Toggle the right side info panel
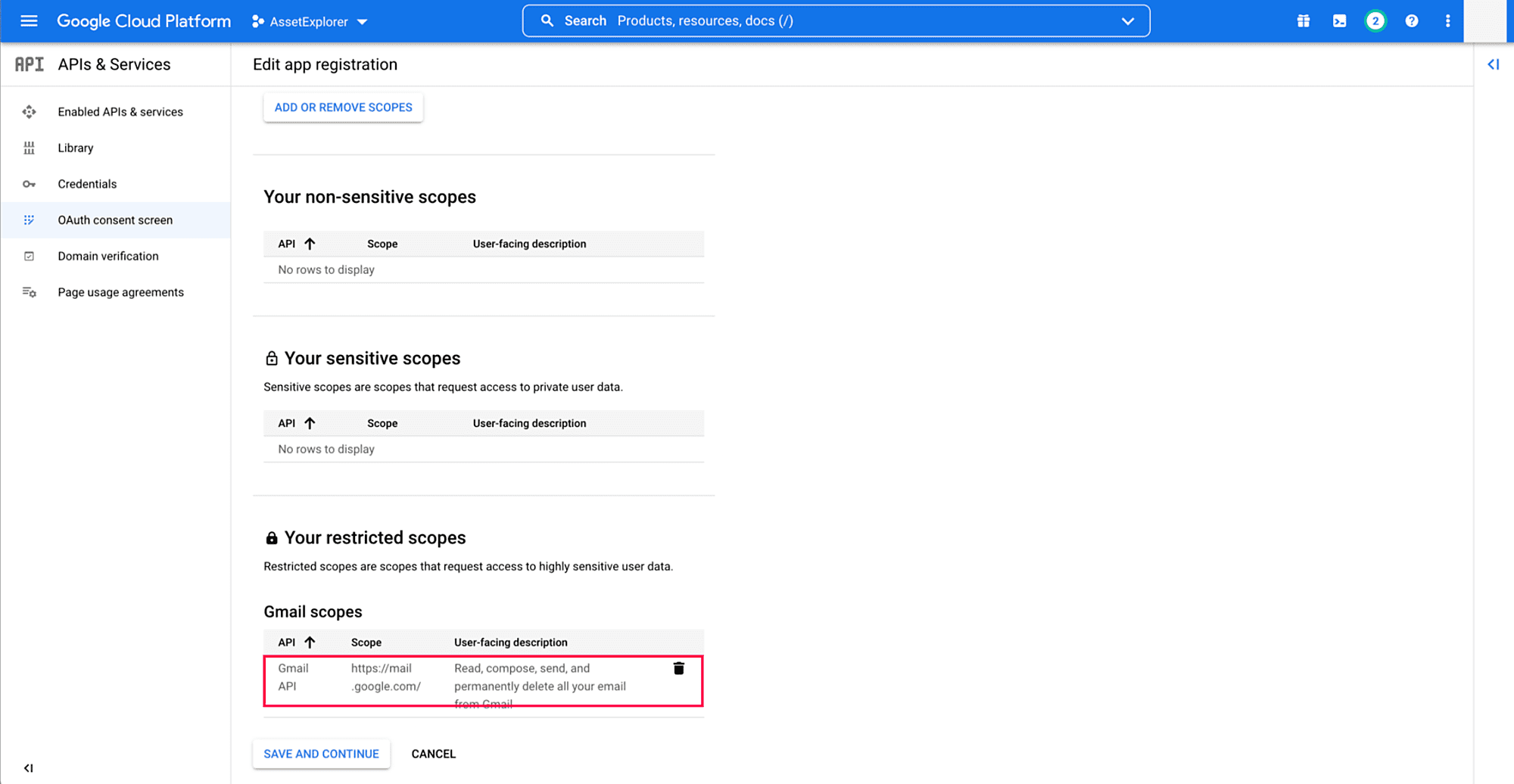 [x=1493, y=64]
